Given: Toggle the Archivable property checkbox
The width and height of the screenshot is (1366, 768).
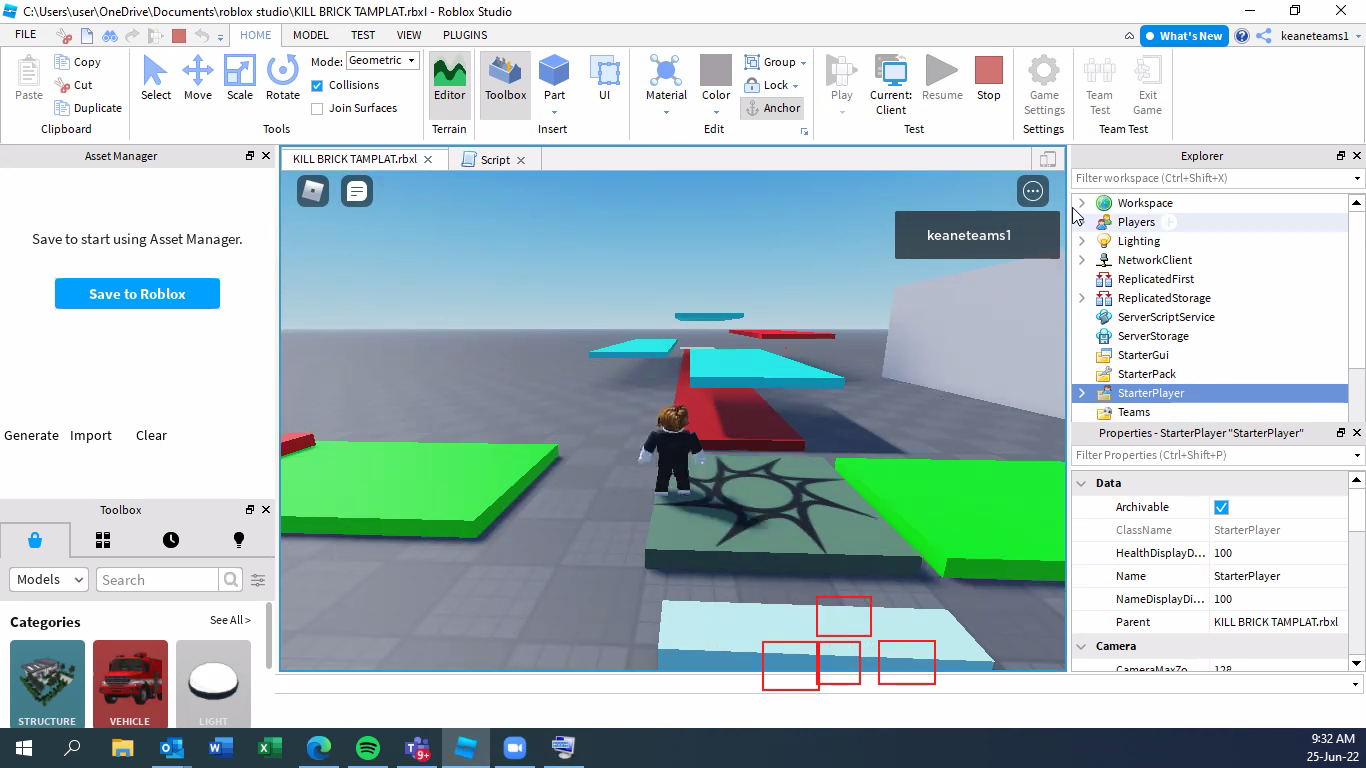Looking at the screenshot, I should (x=1221, y=507).
